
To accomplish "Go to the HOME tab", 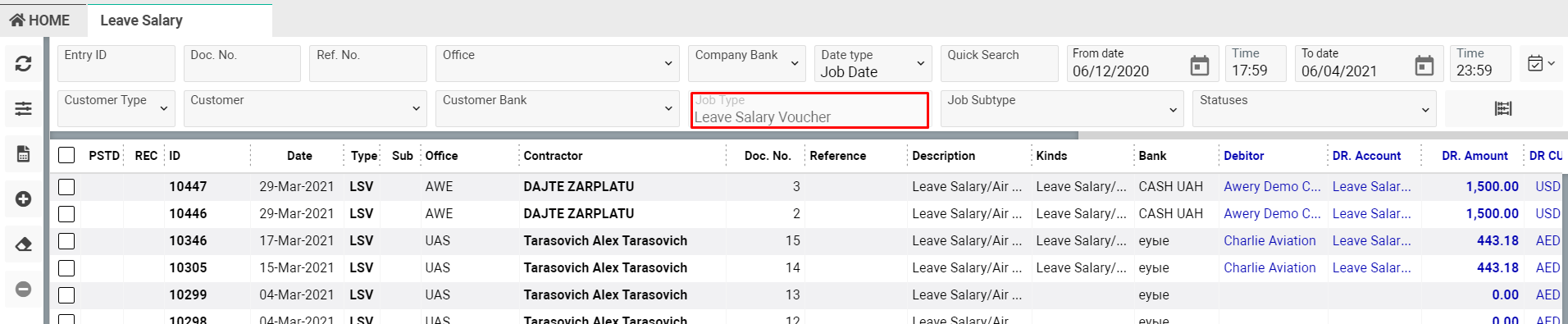I will [39, 20].
